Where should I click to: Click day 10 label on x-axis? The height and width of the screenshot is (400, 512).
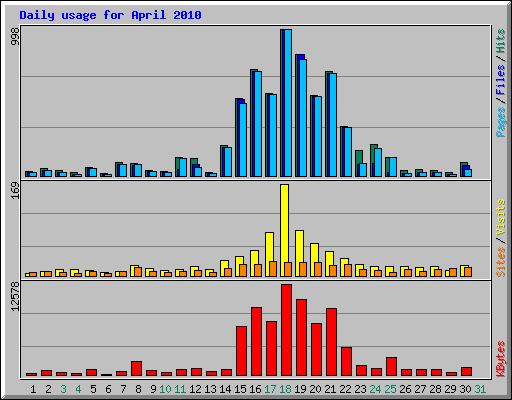[x=165, y=389]
